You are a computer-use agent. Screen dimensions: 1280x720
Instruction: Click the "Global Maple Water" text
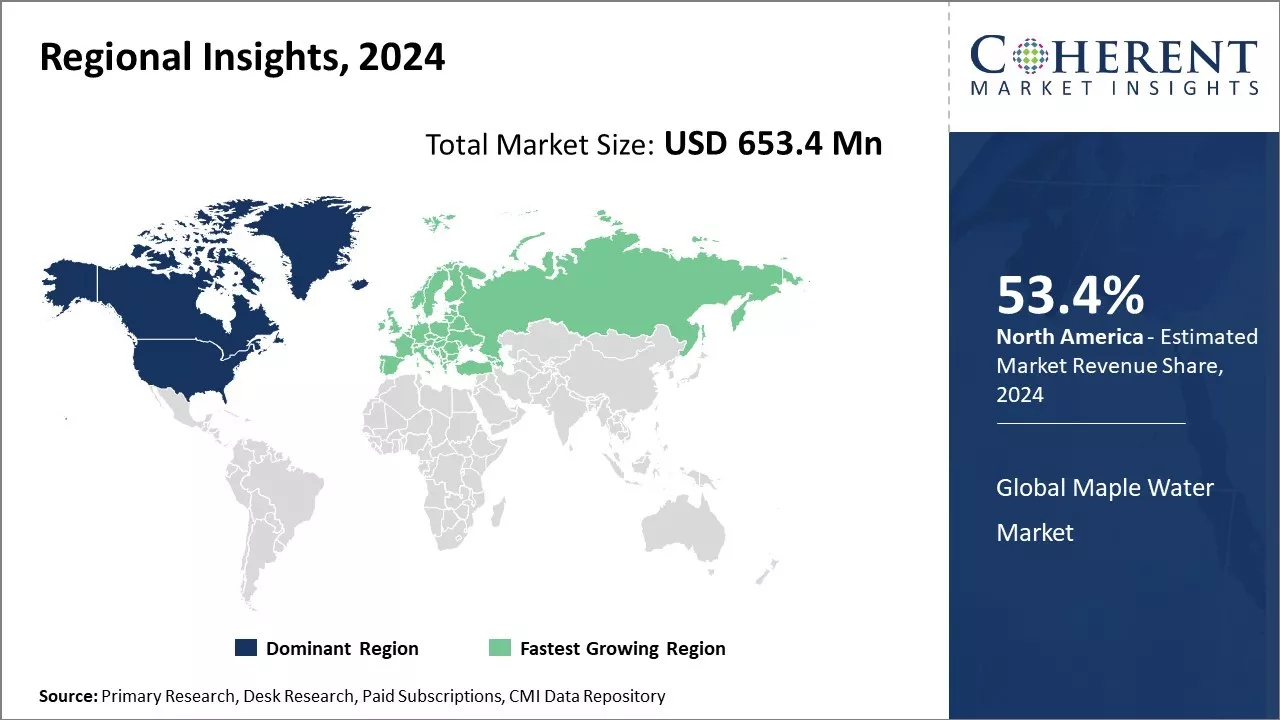pos(1104,488)
